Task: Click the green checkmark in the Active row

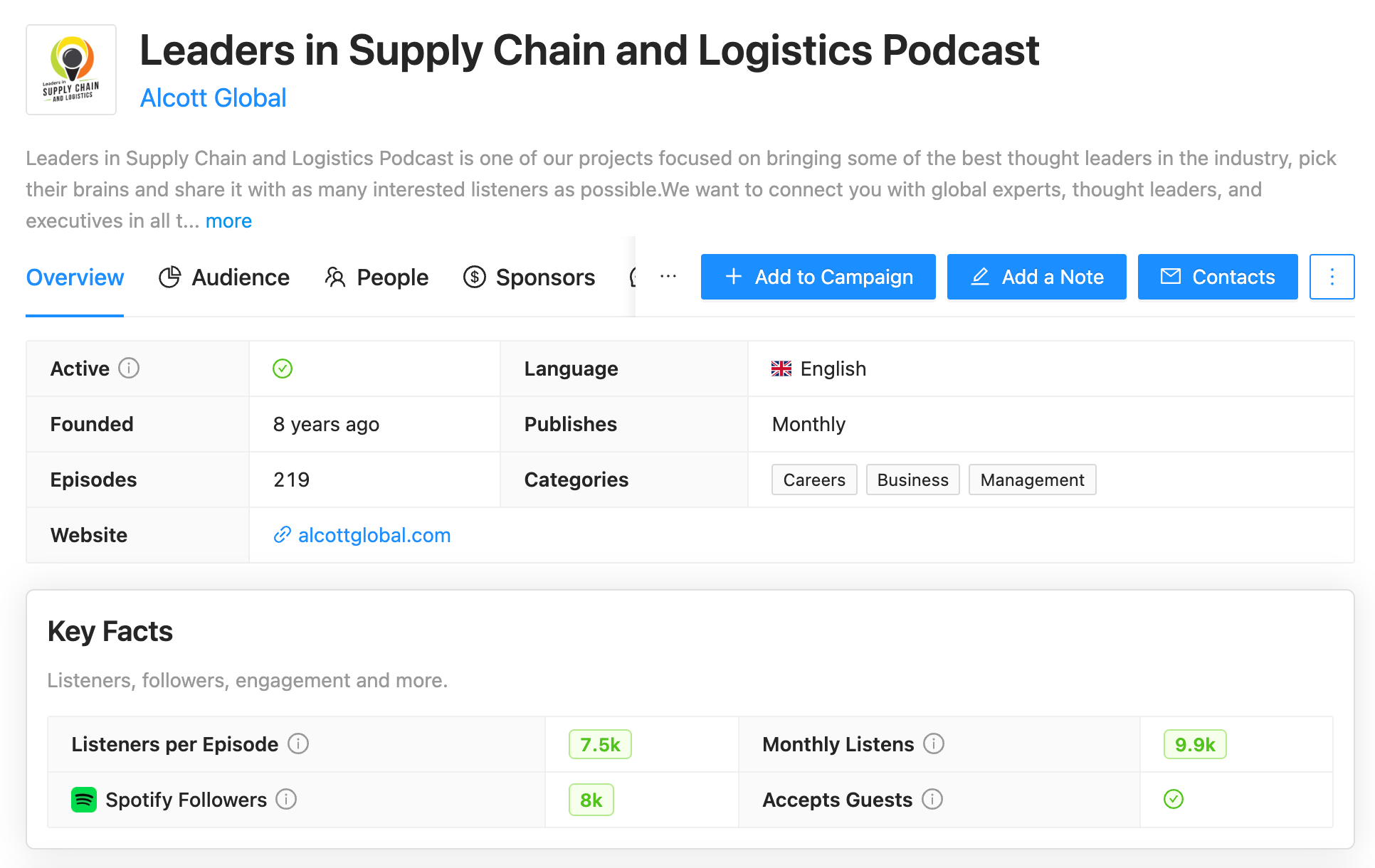Action: tap(282, 369)
